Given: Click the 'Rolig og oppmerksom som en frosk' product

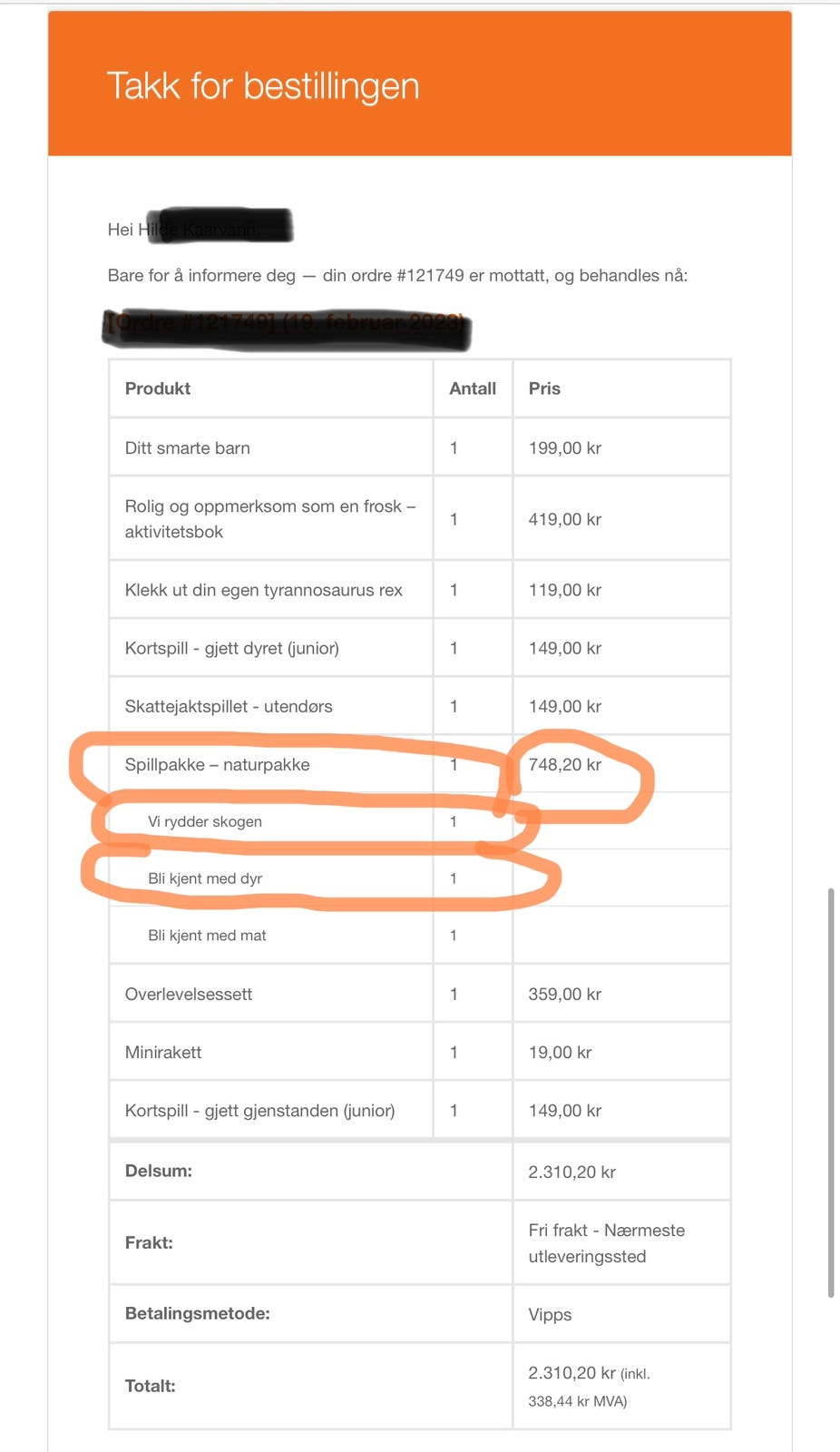Looking at the screenshot, I should (x=269, y=518).
